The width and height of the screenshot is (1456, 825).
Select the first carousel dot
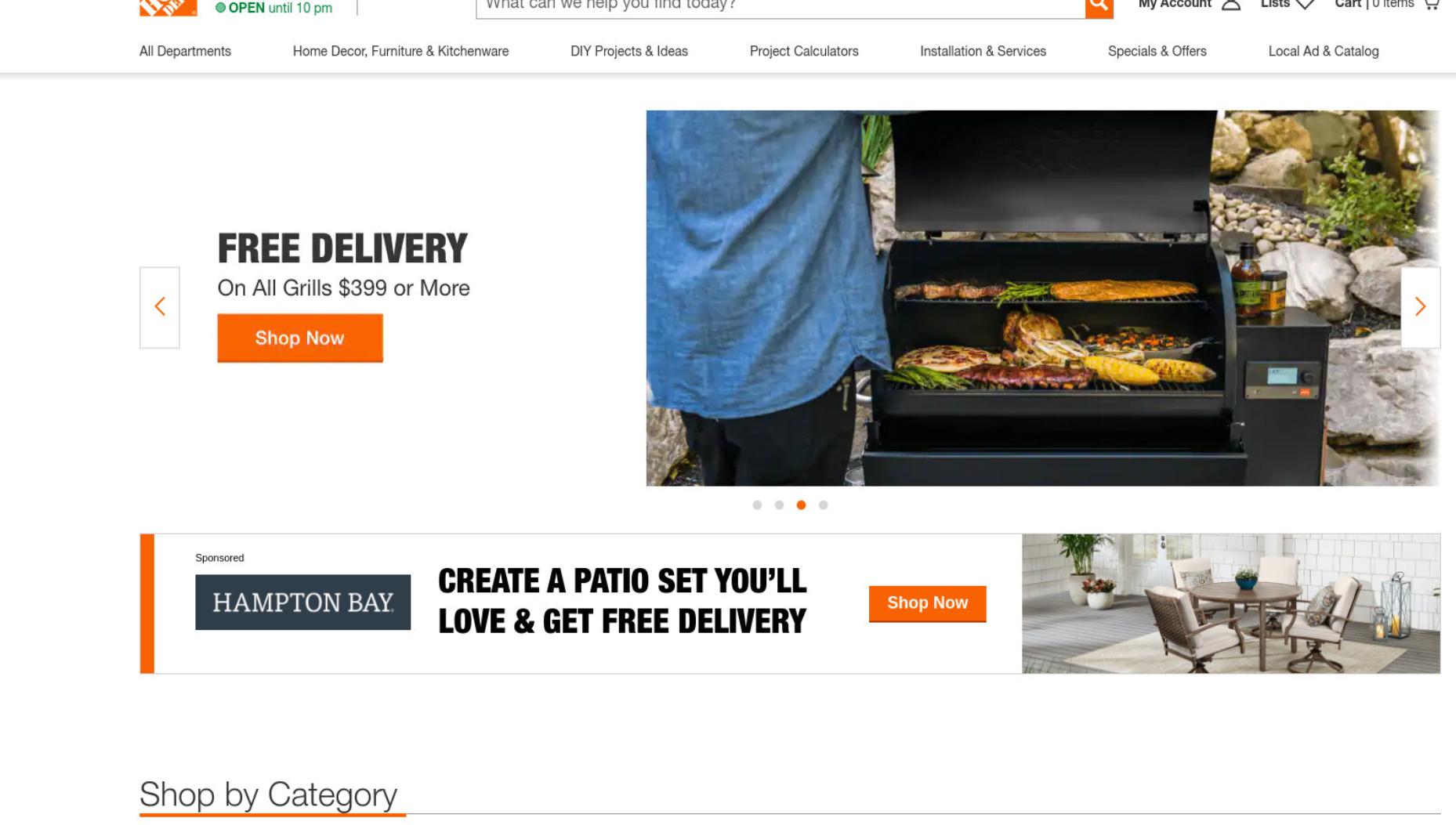pos(757,505)
